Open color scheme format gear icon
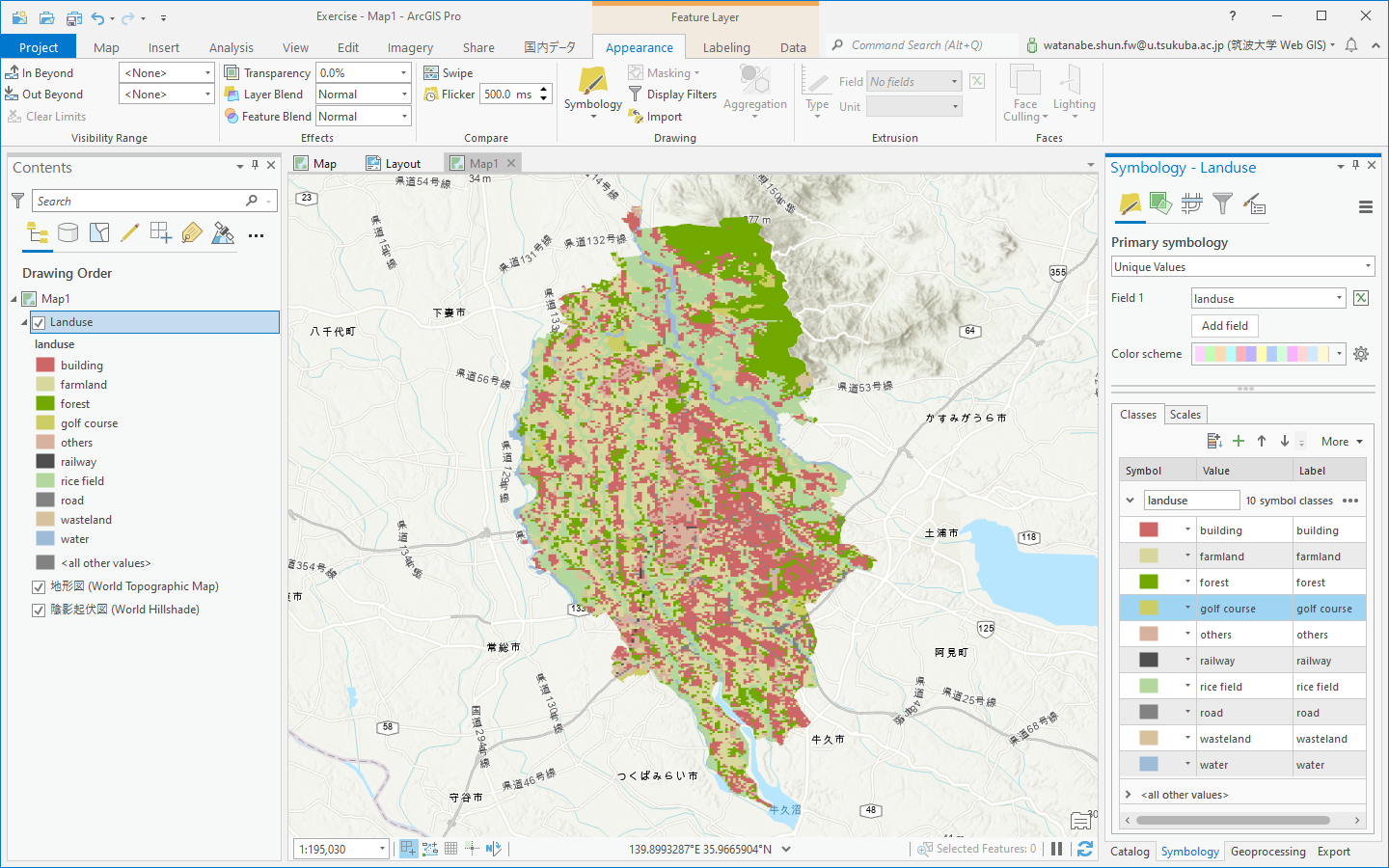Image resolution: width=1389 pixels, height=868 pixels. [x=1361, y=354]
